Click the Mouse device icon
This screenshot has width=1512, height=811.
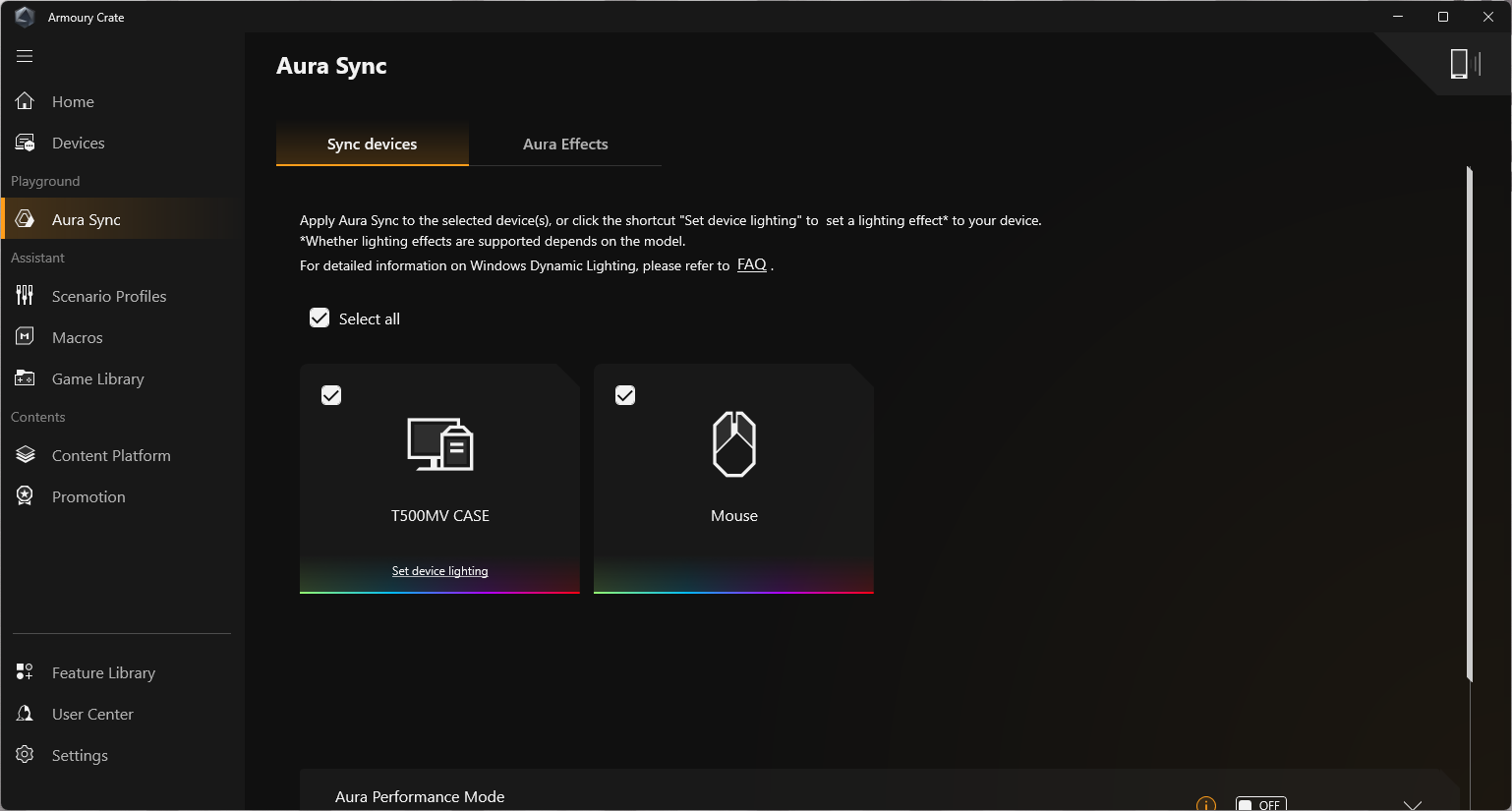(734, 444)
